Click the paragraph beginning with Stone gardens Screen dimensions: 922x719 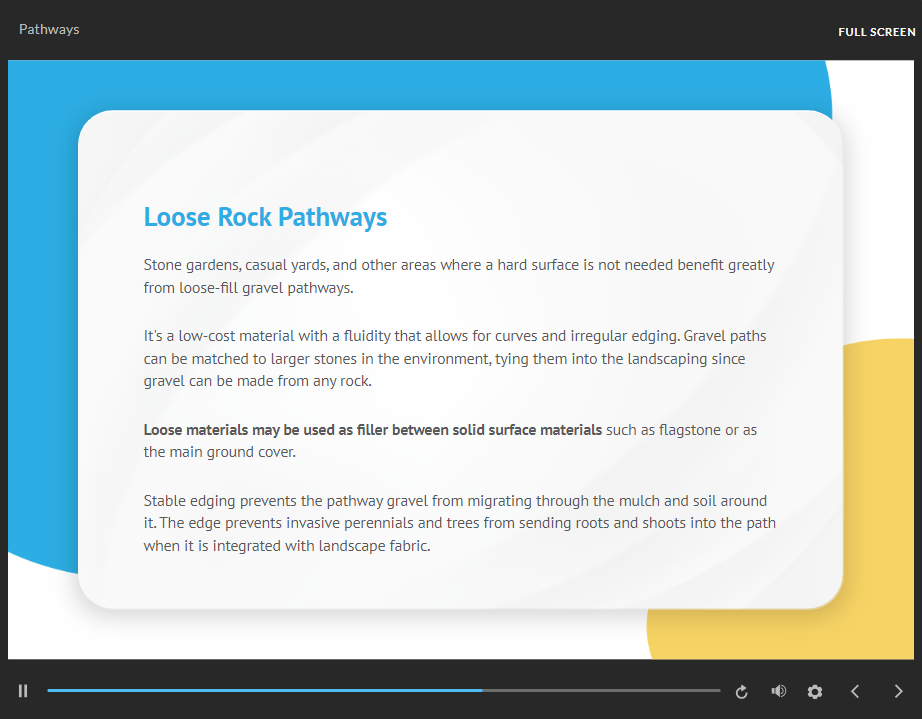(458, 277)
